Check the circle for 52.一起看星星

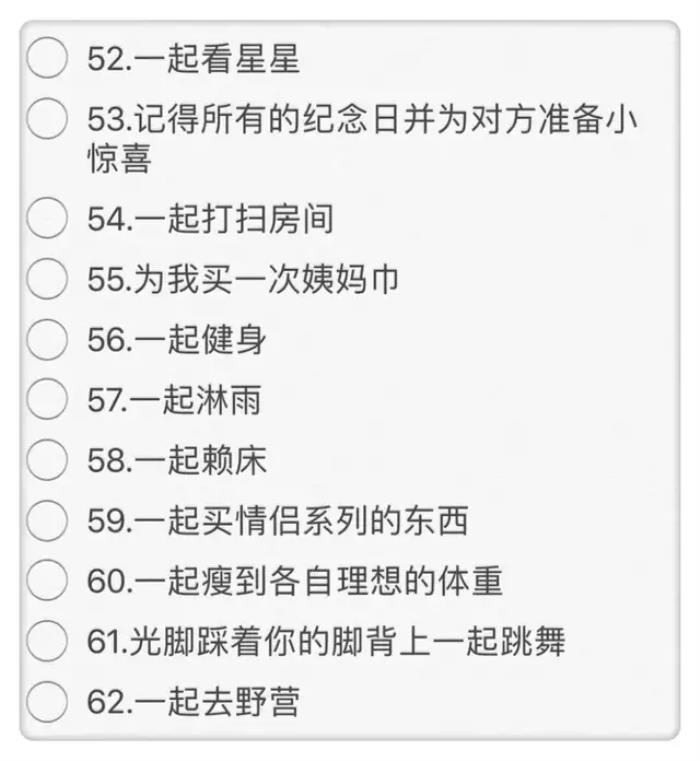(46, 59)
